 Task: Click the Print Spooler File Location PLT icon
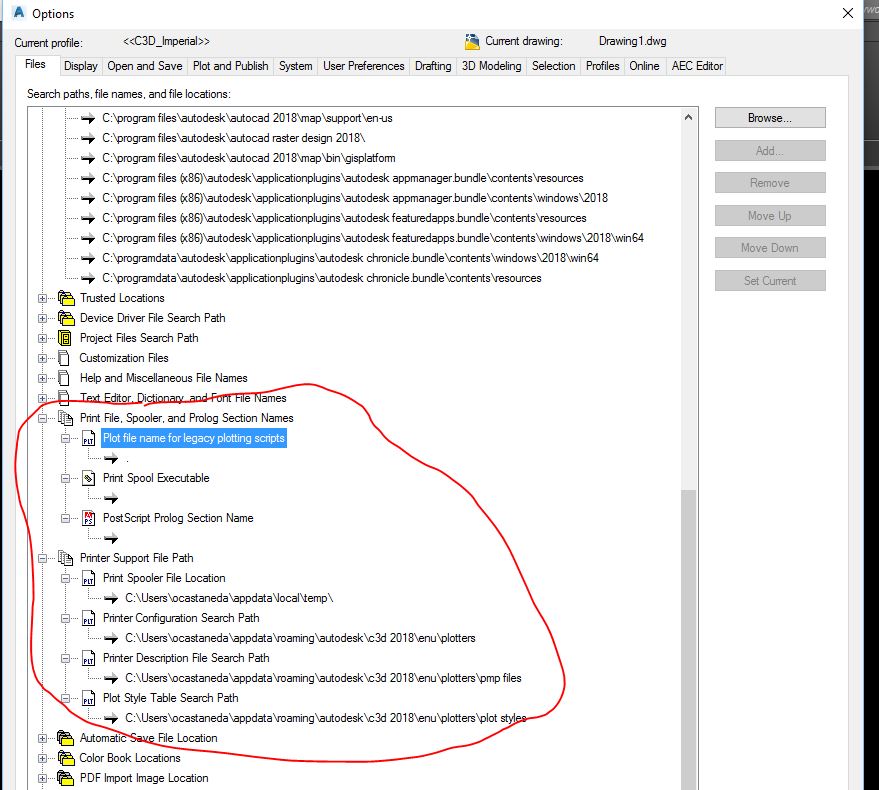[x=89, y=578]
